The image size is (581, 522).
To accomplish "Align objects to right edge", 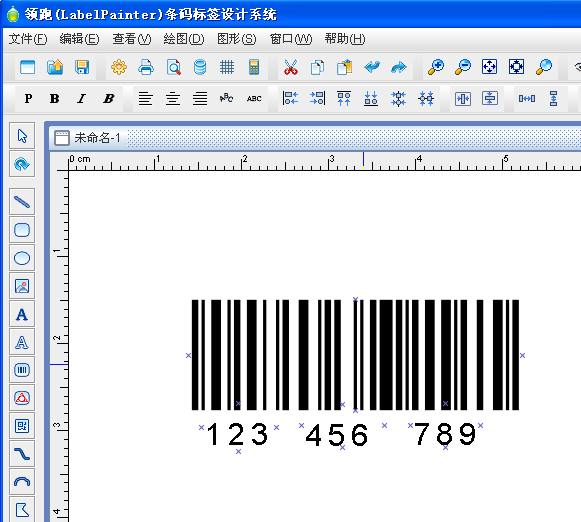I will tap(317, 99).
